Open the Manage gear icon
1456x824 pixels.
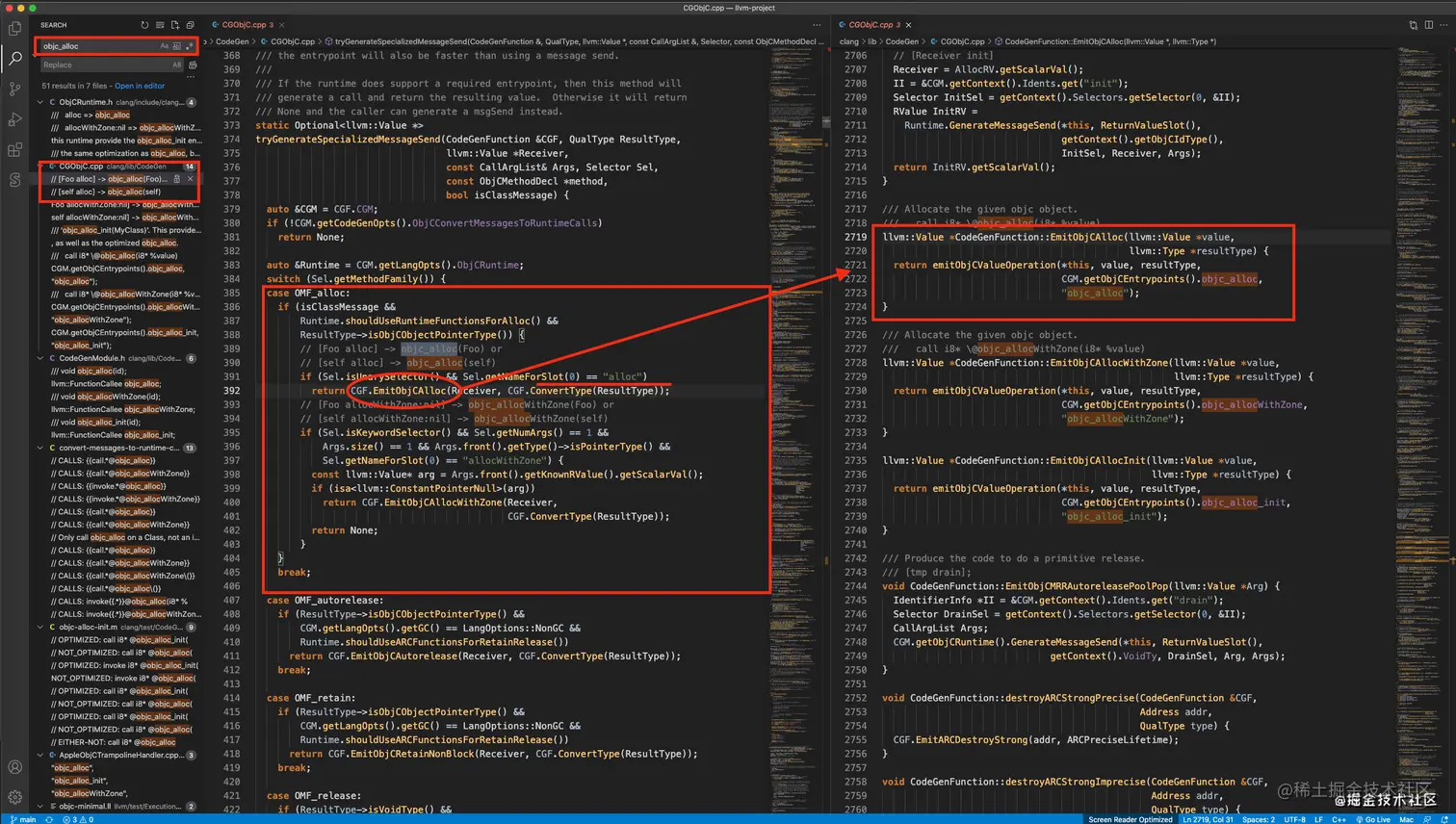(x=14, y=797)
